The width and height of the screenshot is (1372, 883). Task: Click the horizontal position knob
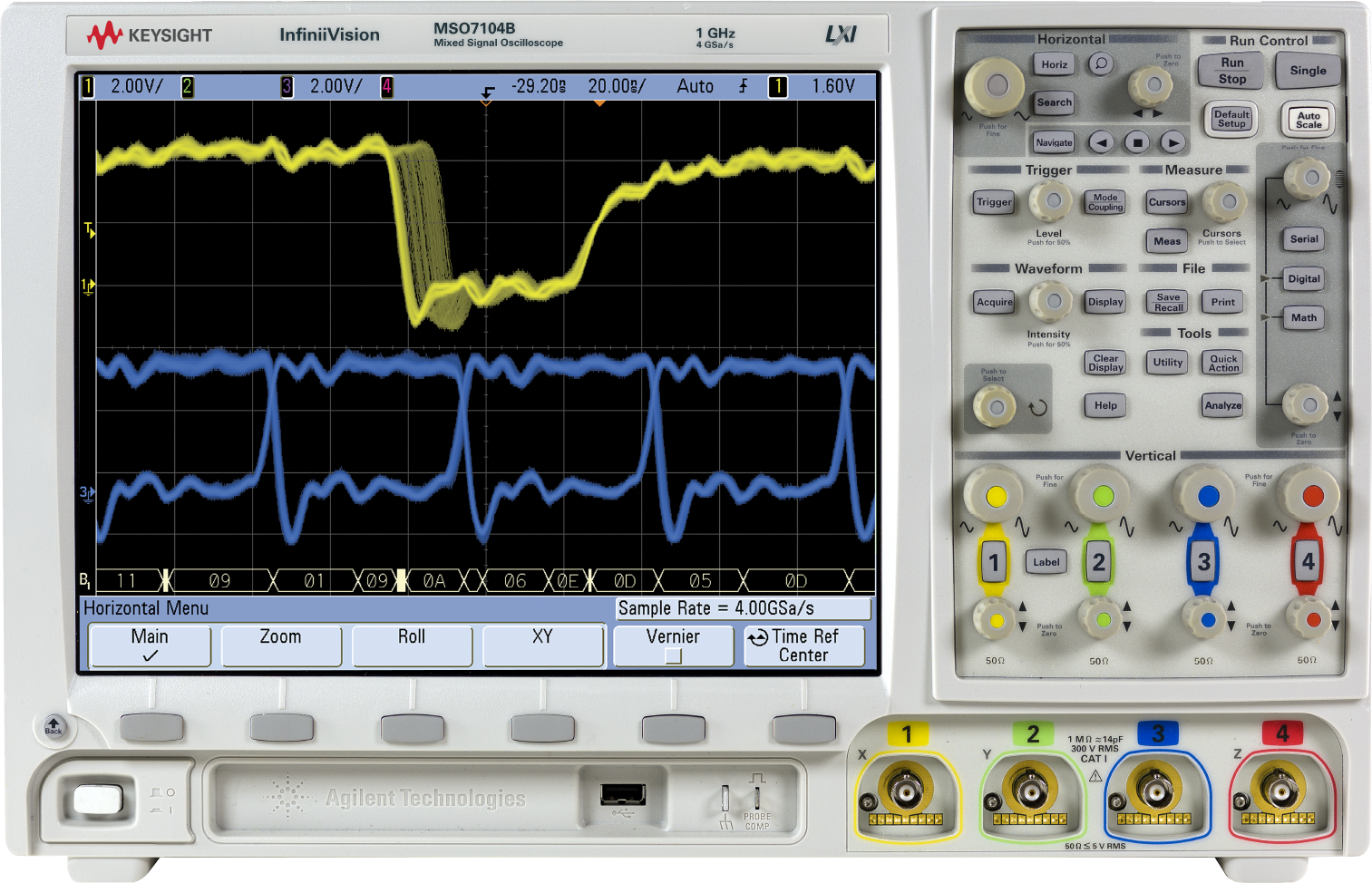coord(1153,85)
